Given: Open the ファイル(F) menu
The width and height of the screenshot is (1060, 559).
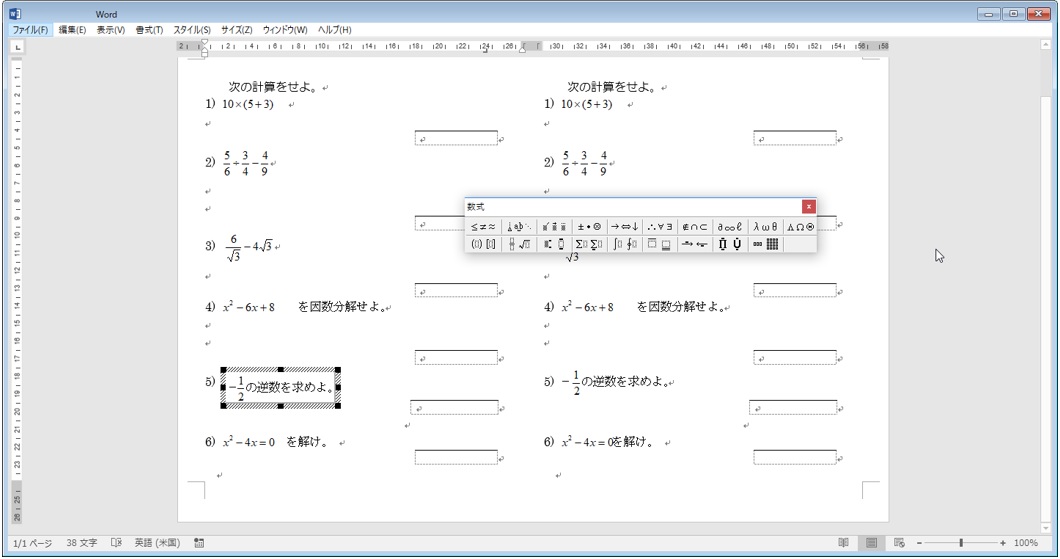Looking at the screenshot, I should (x=30, y=30).
